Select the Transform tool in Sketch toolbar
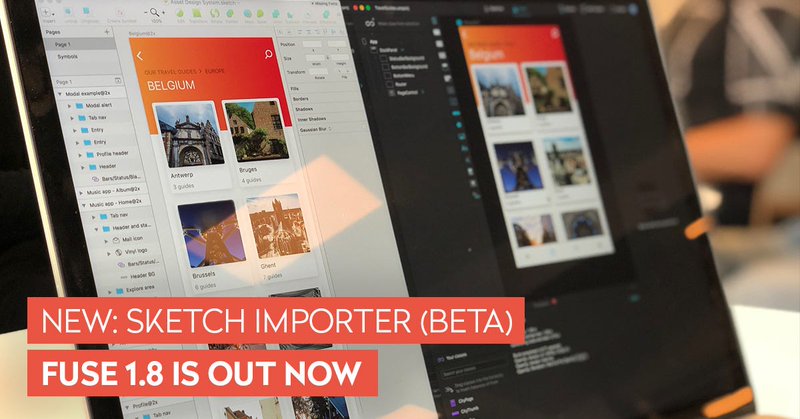This screenshot has height=419, width=800. (196, 14)
